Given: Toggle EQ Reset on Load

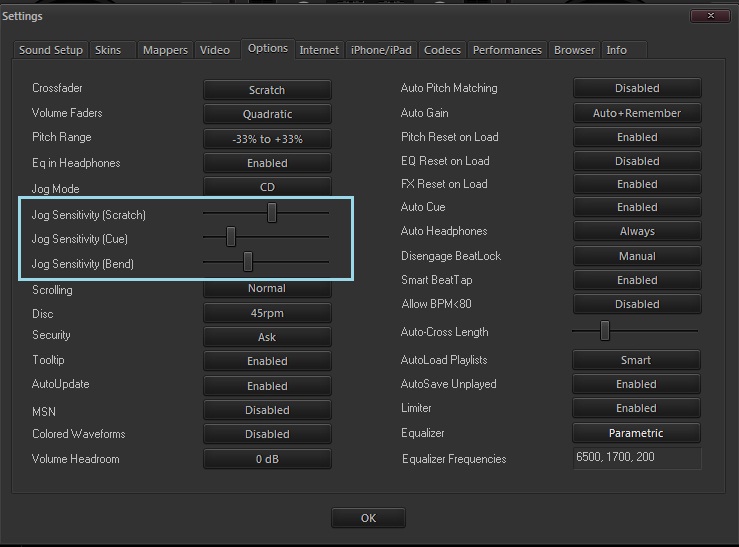Looking at the screenshot, I should click(637, 161).
